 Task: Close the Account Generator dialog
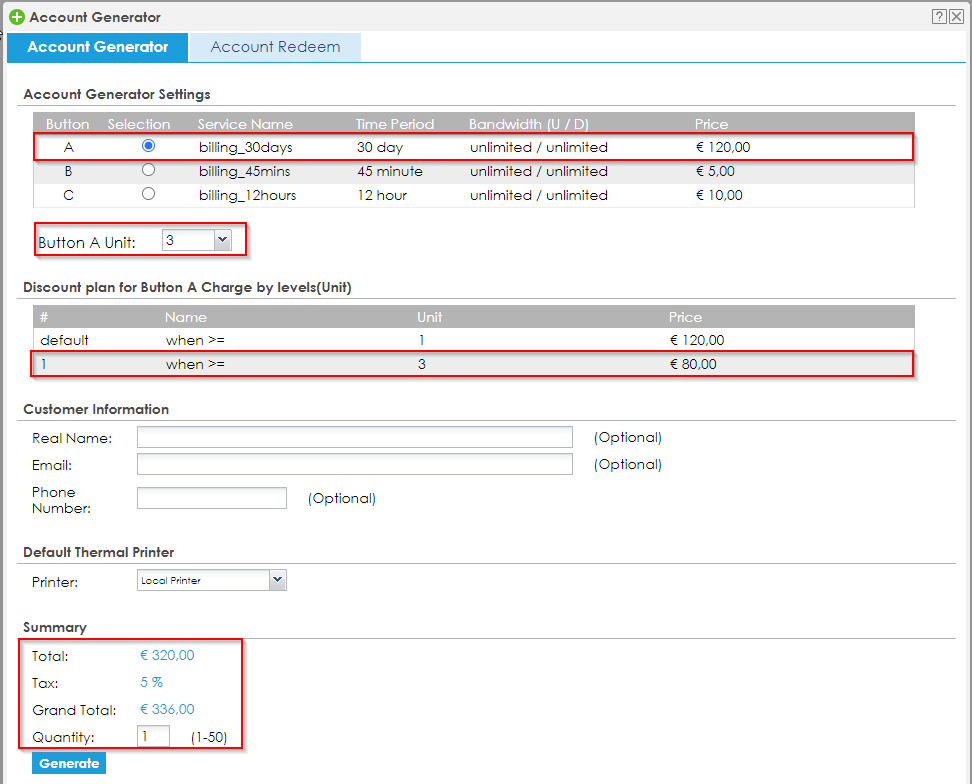pyautogui.click(x=957, y=16)
